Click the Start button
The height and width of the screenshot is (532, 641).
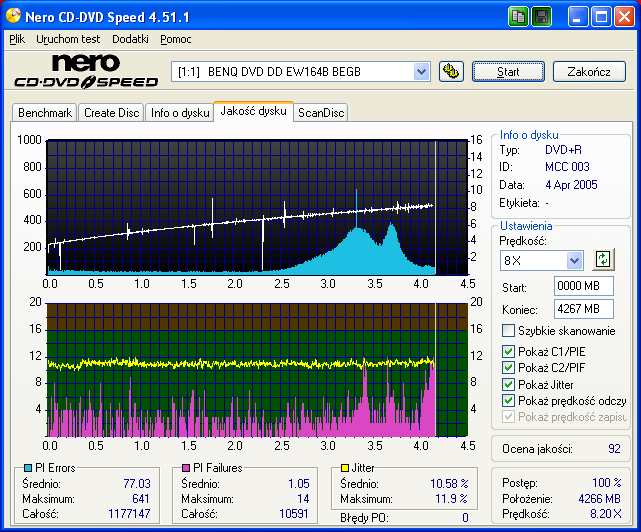[x=508, y=72]
